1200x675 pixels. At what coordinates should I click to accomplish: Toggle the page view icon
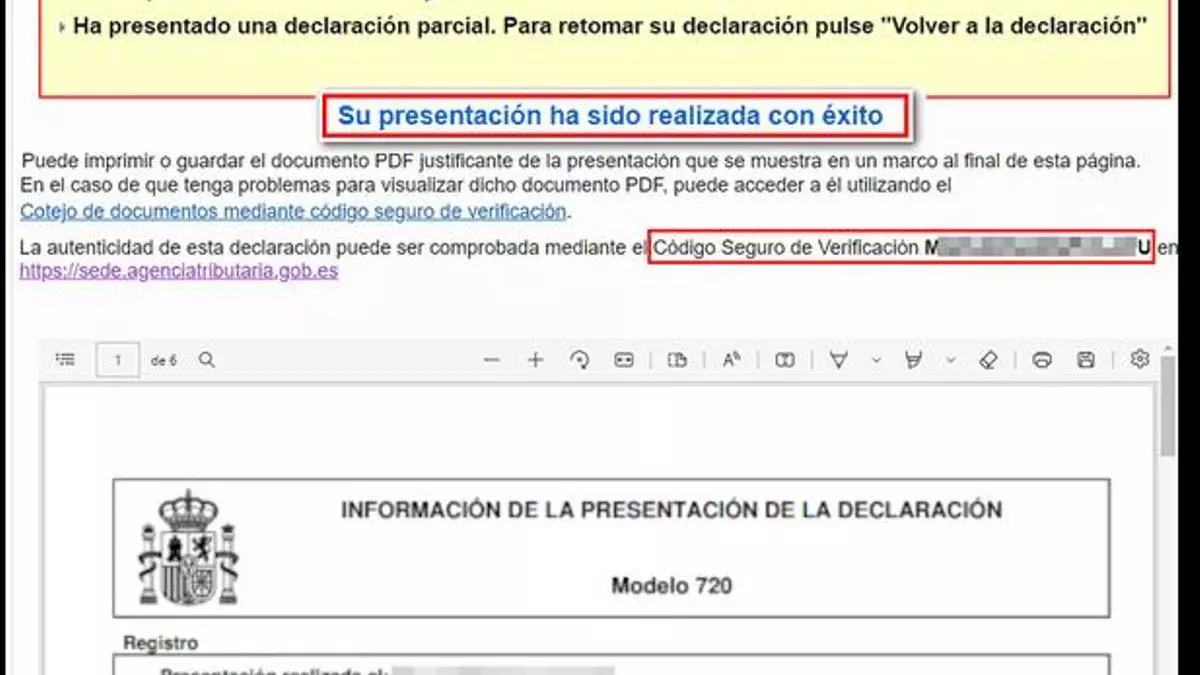[677, 360]
